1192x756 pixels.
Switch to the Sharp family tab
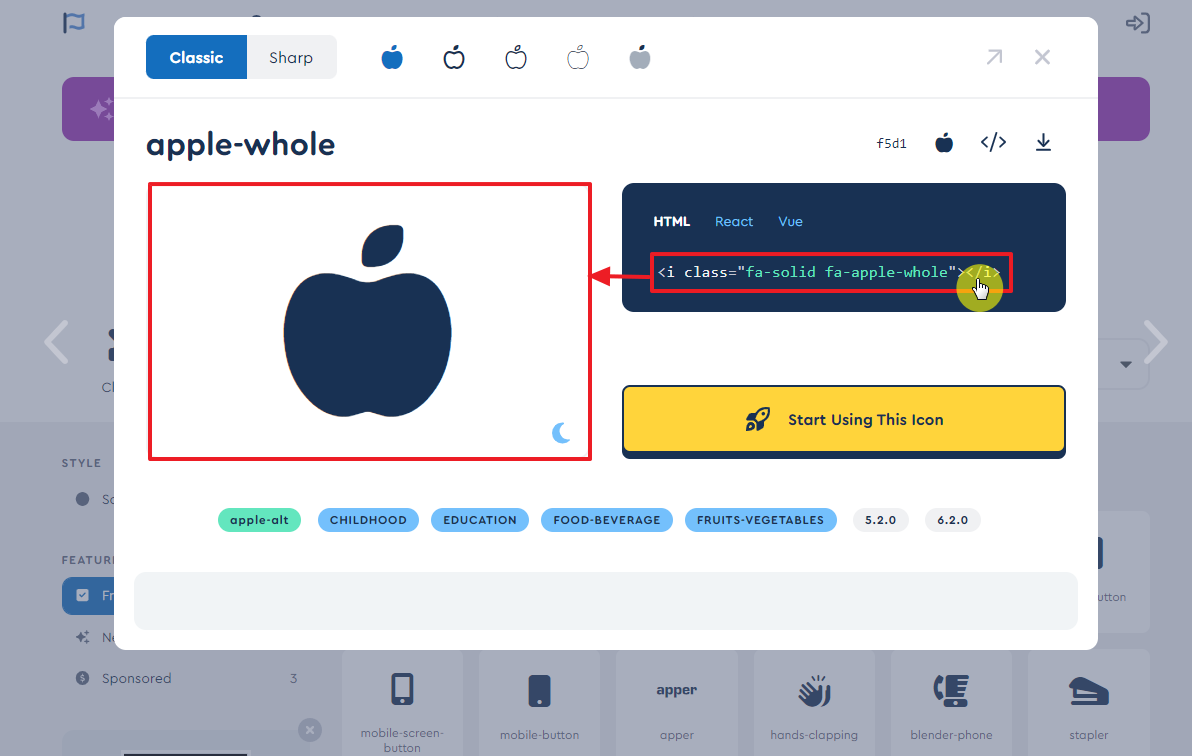(291, 57)
